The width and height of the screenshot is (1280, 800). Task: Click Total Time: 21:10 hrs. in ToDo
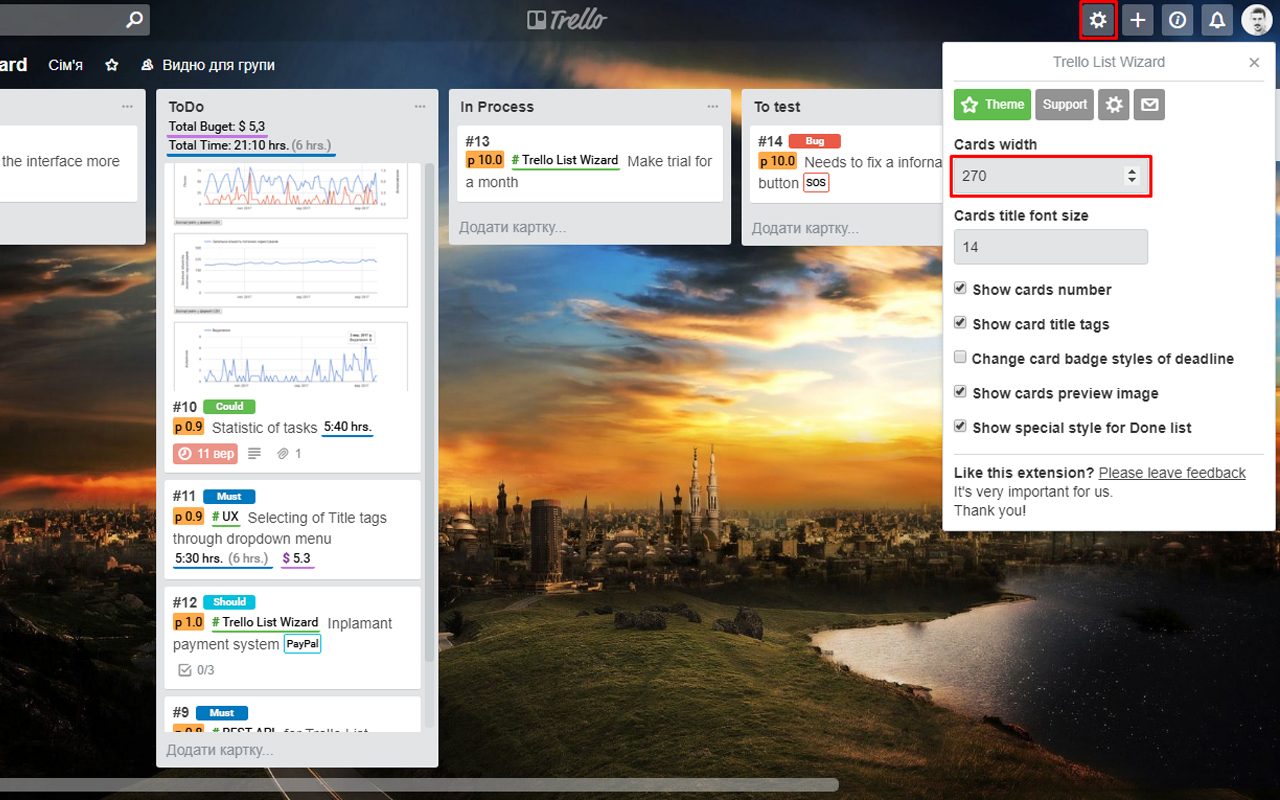click(250, 146)
